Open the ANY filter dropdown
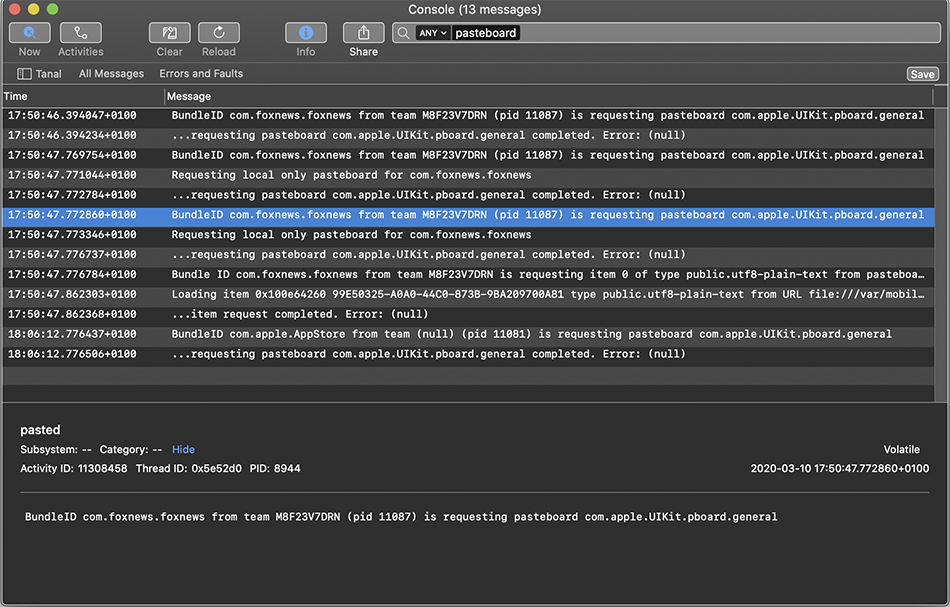Viewport: 950px width, 607px height. (433, 33)
